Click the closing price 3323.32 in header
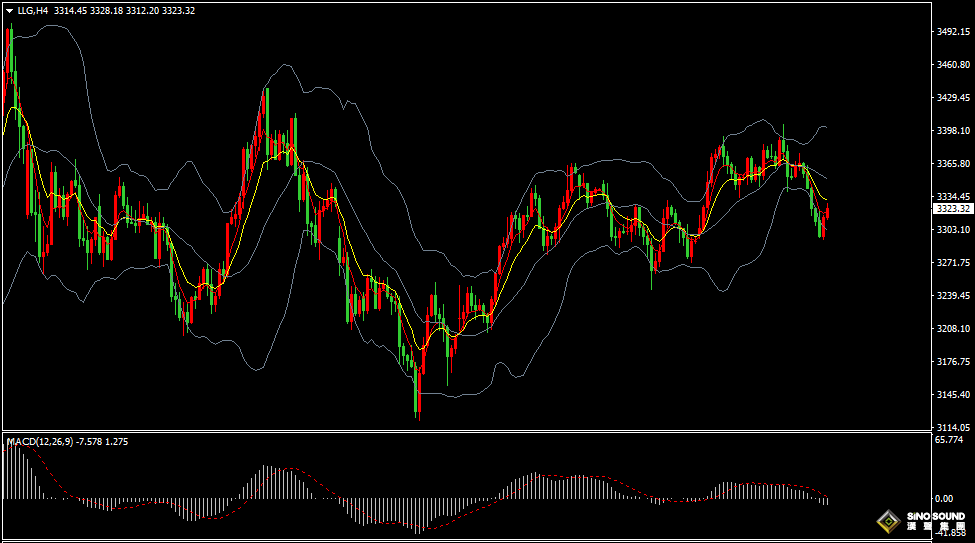Screen dimensions: 975x543 coord(177,11)
